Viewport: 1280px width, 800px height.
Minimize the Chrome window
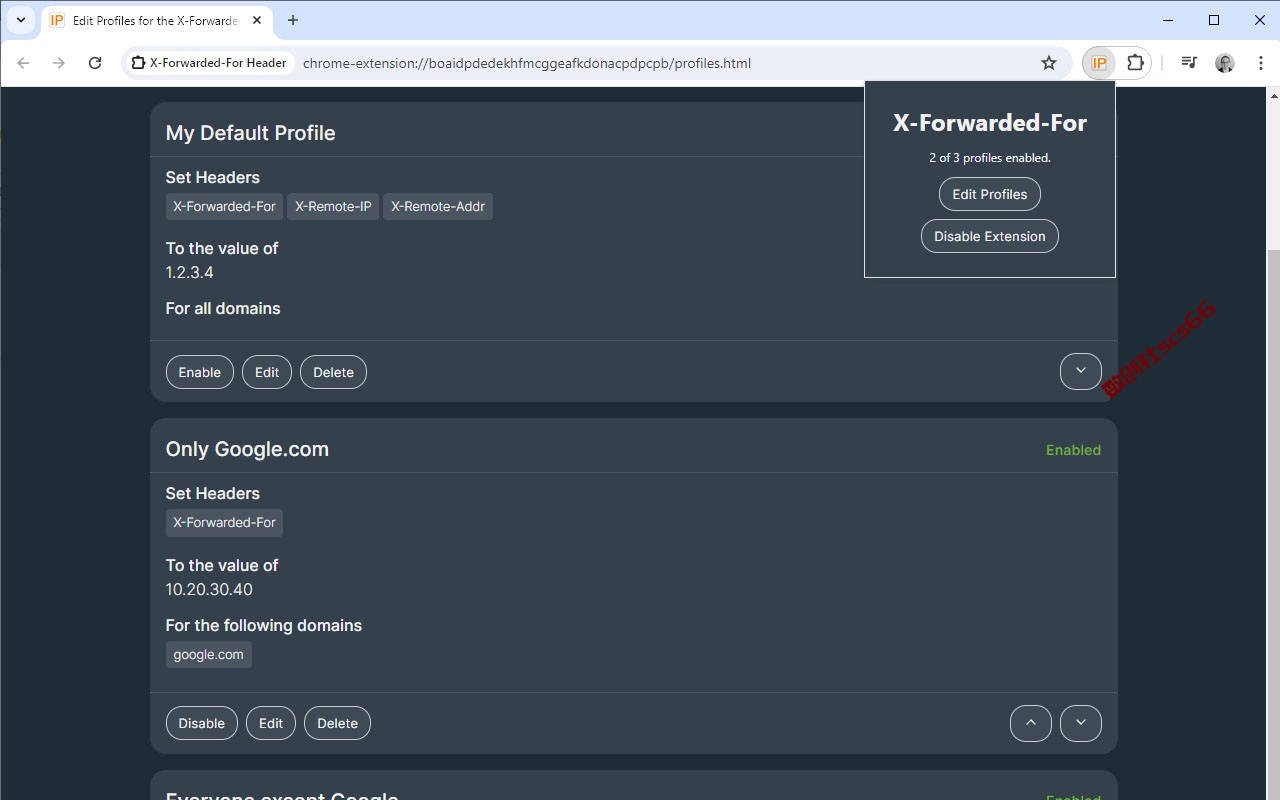1169,20
